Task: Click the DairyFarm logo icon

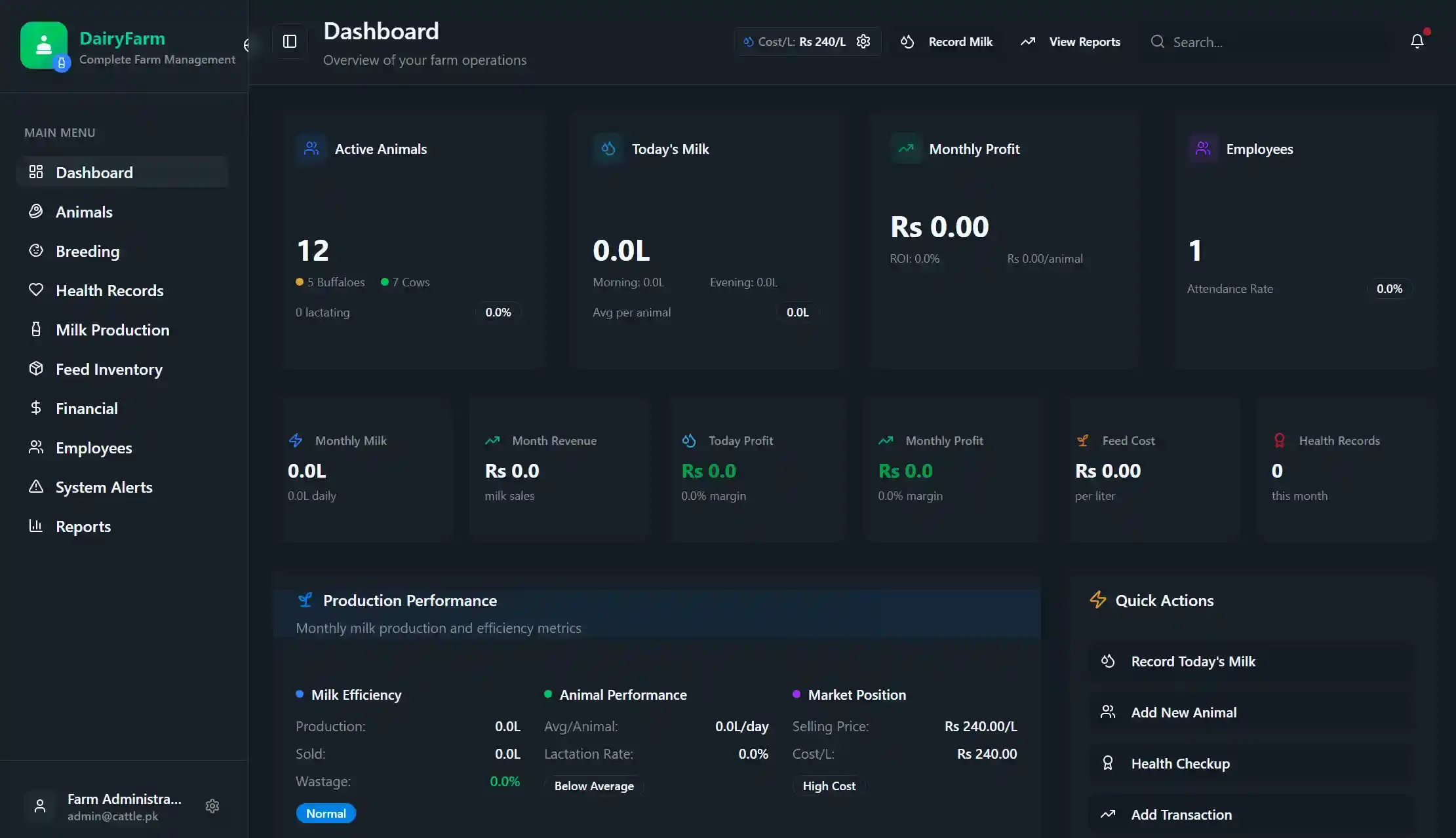Action: [43, 45]
